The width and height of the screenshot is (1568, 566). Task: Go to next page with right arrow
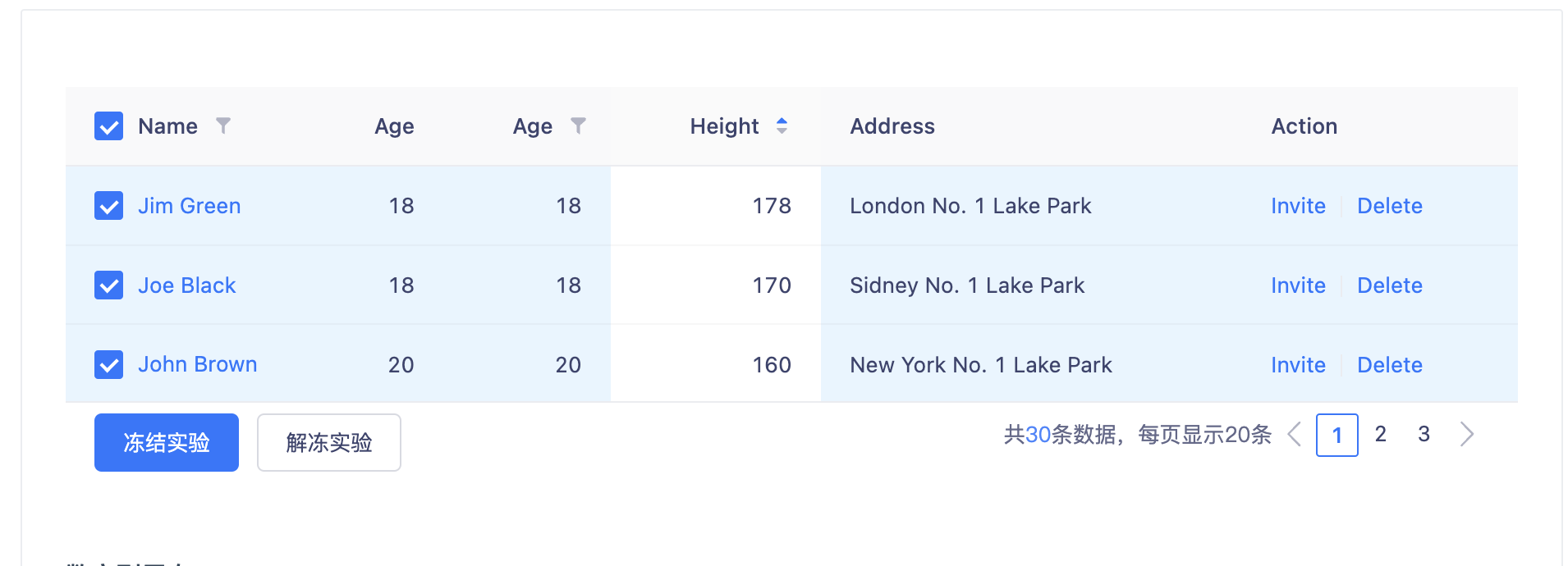pyautogui.click(x=1467, y=434)
